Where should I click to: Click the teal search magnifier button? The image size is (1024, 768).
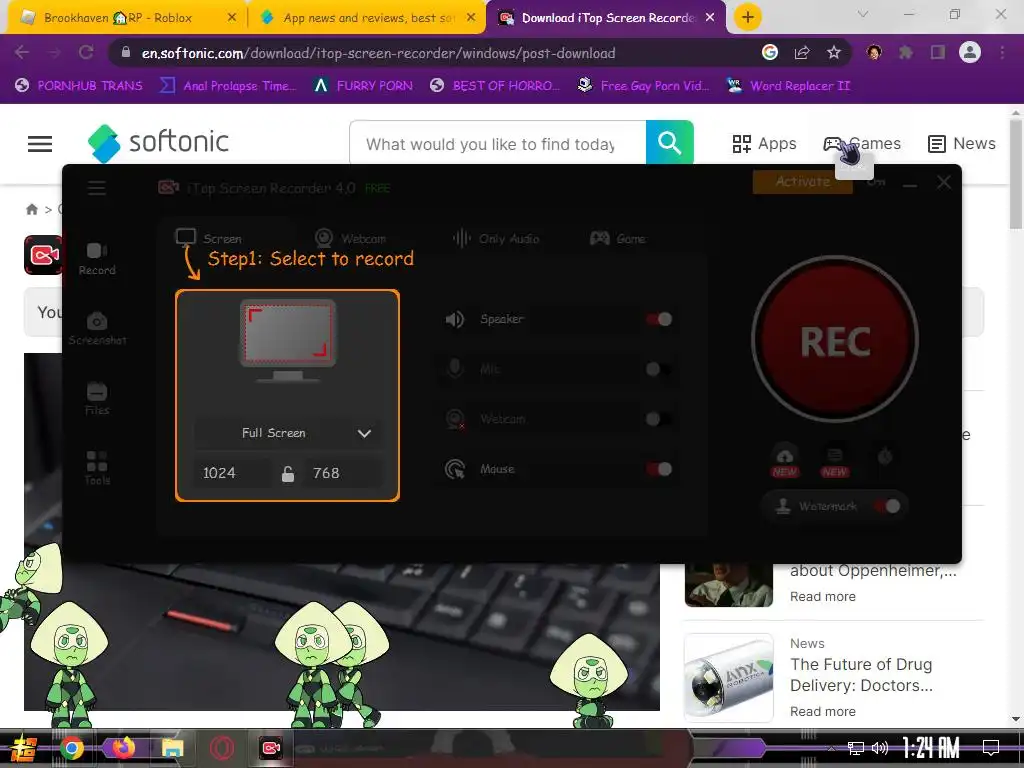coord(669,142)
